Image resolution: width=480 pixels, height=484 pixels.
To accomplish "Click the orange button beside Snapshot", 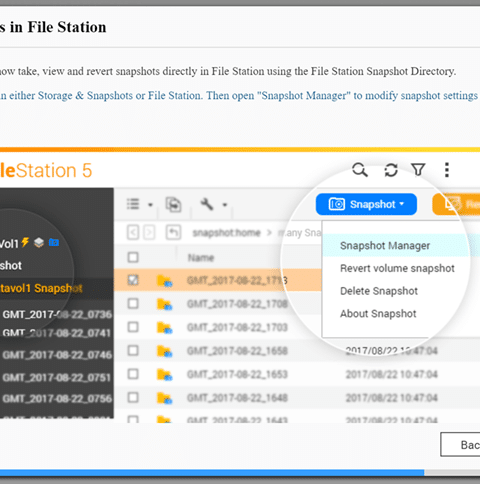I will click(x=456, y=204).
